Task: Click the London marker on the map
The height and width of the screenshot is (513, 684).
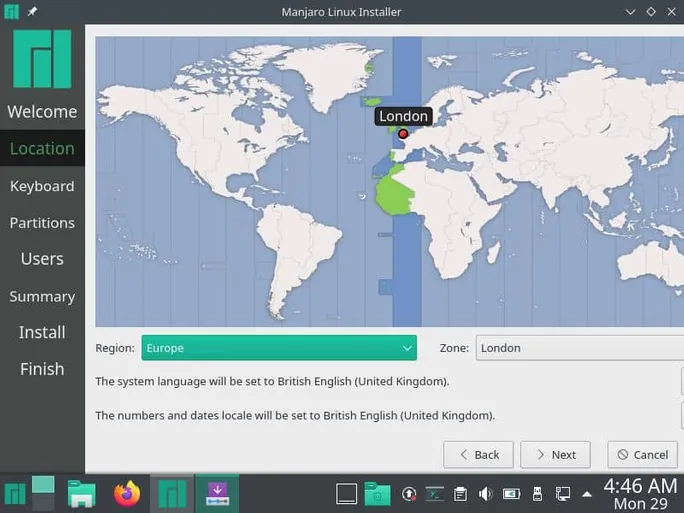Action: pyautogui.click(x=403, y=133)
